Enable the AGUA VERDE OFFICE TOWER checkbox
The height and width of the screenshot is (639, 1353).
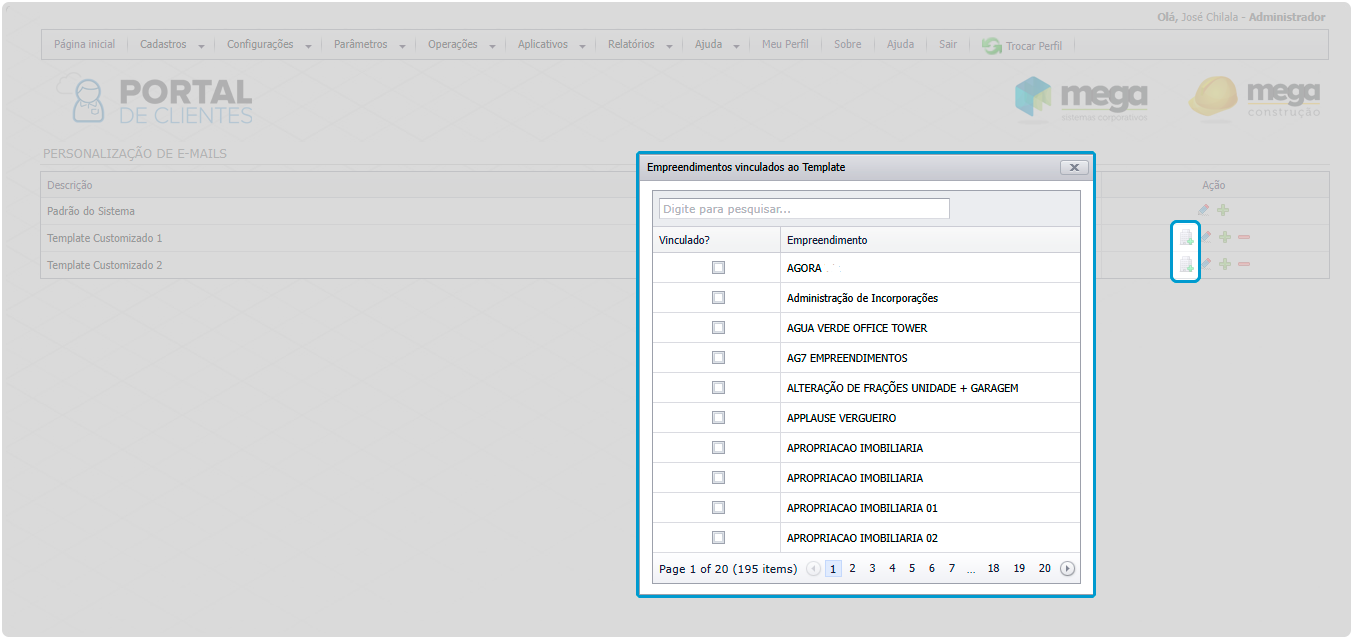718,328
